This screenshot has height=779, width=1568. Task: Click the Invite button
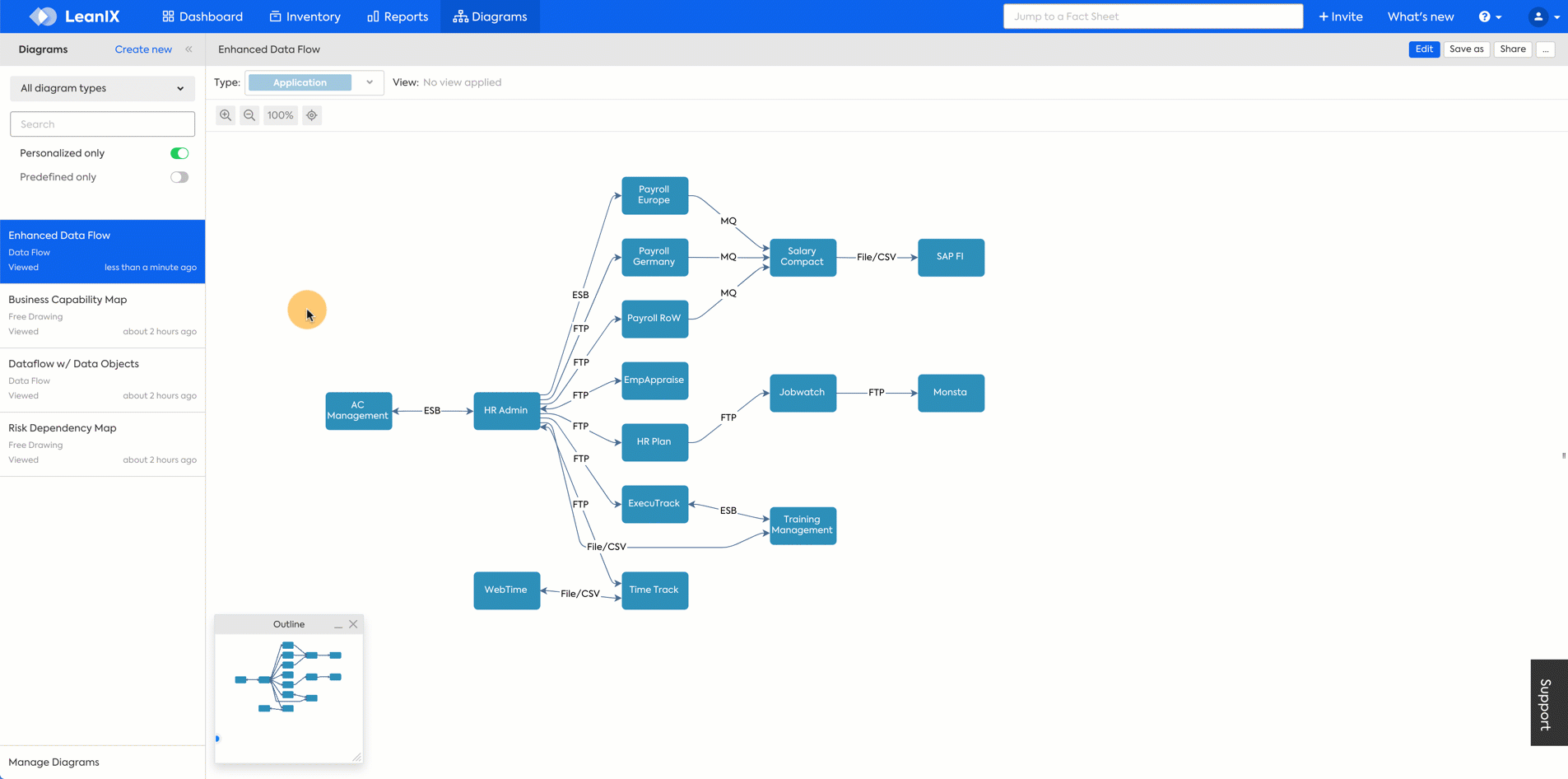(1341, 16)
